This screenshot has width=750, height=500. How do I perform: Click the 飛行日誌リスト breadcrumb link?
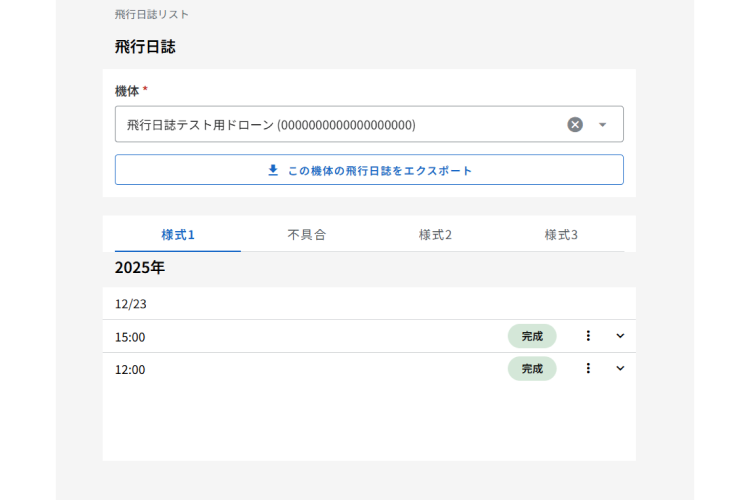[152, 15]
